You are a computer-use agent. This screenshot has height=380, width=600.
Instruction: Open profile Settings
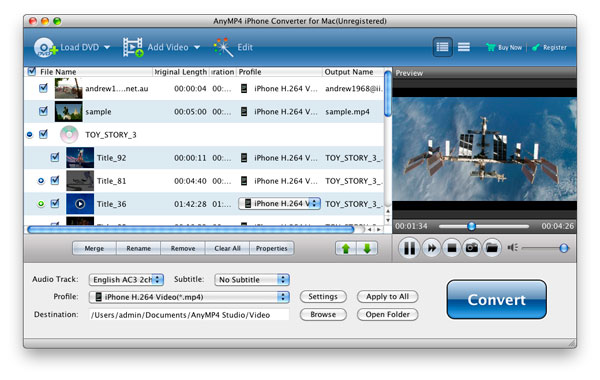pyautogui.click(x=323, y=297)
